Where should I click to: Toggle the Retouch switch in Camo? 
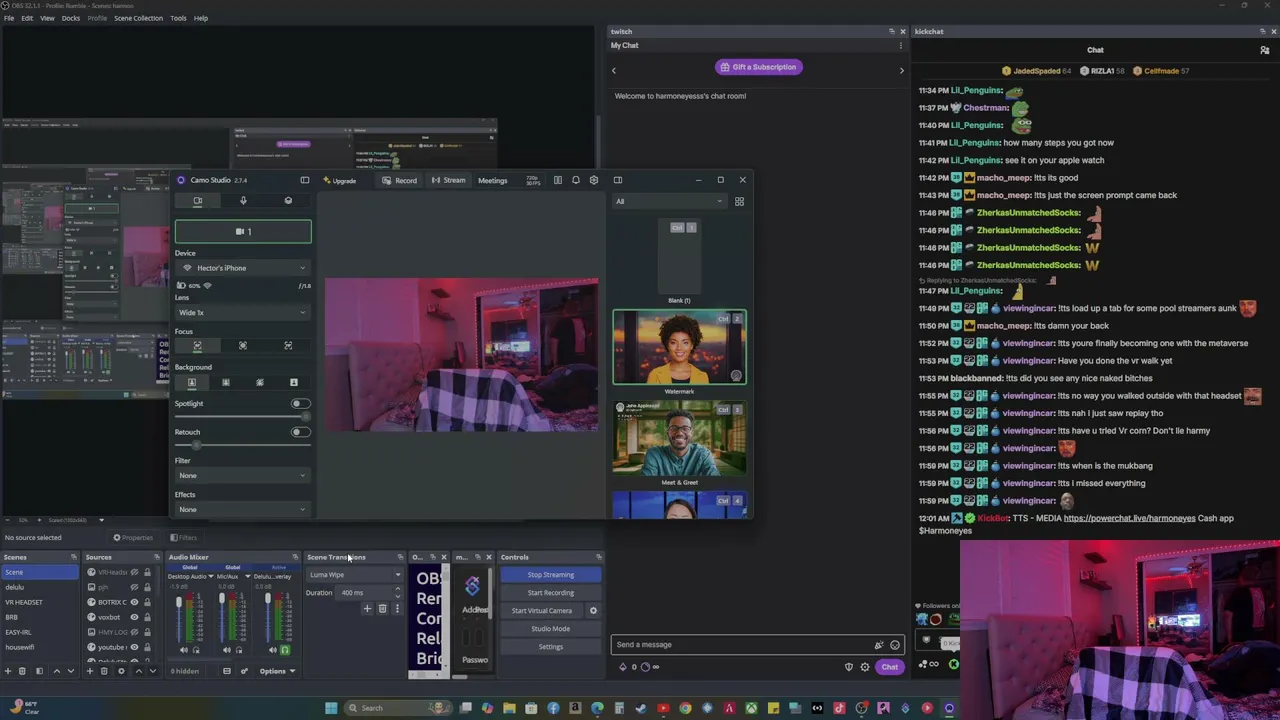[299, 432]
